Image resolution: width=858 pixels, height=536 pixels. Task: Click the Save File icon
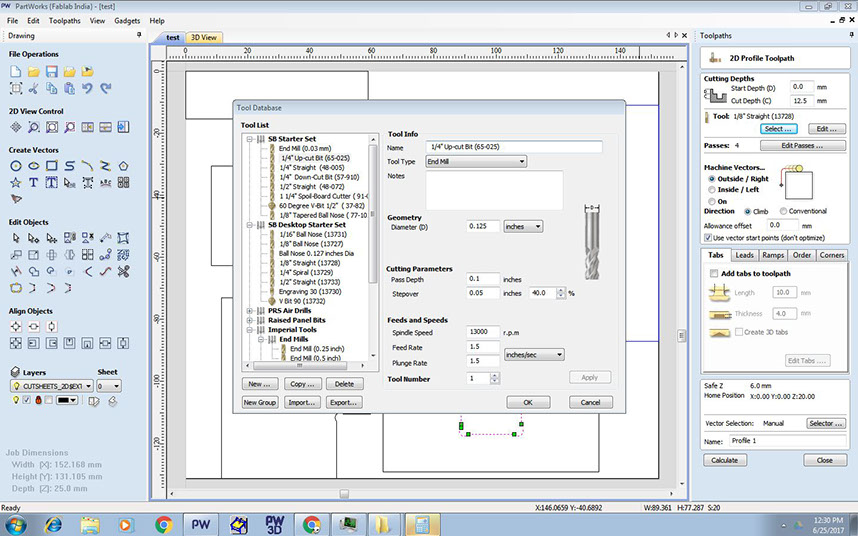52,72
